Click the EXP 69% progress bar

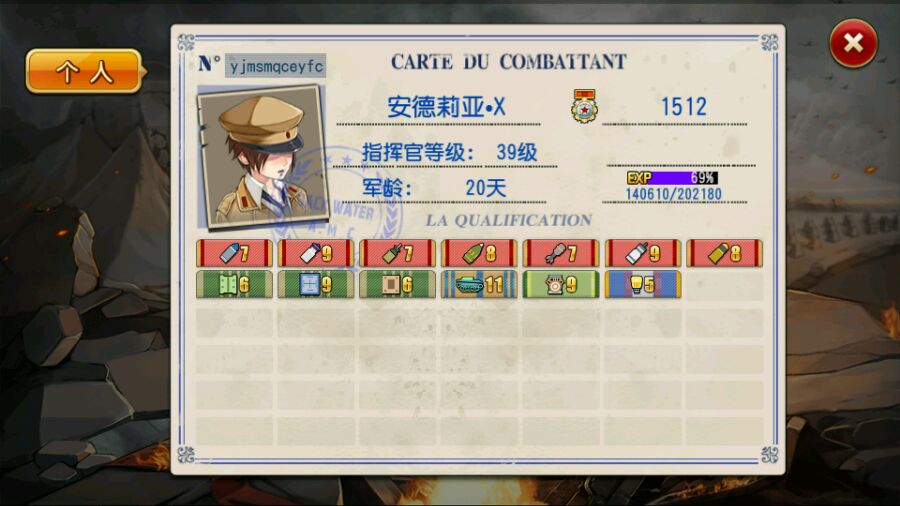point(672,178)
